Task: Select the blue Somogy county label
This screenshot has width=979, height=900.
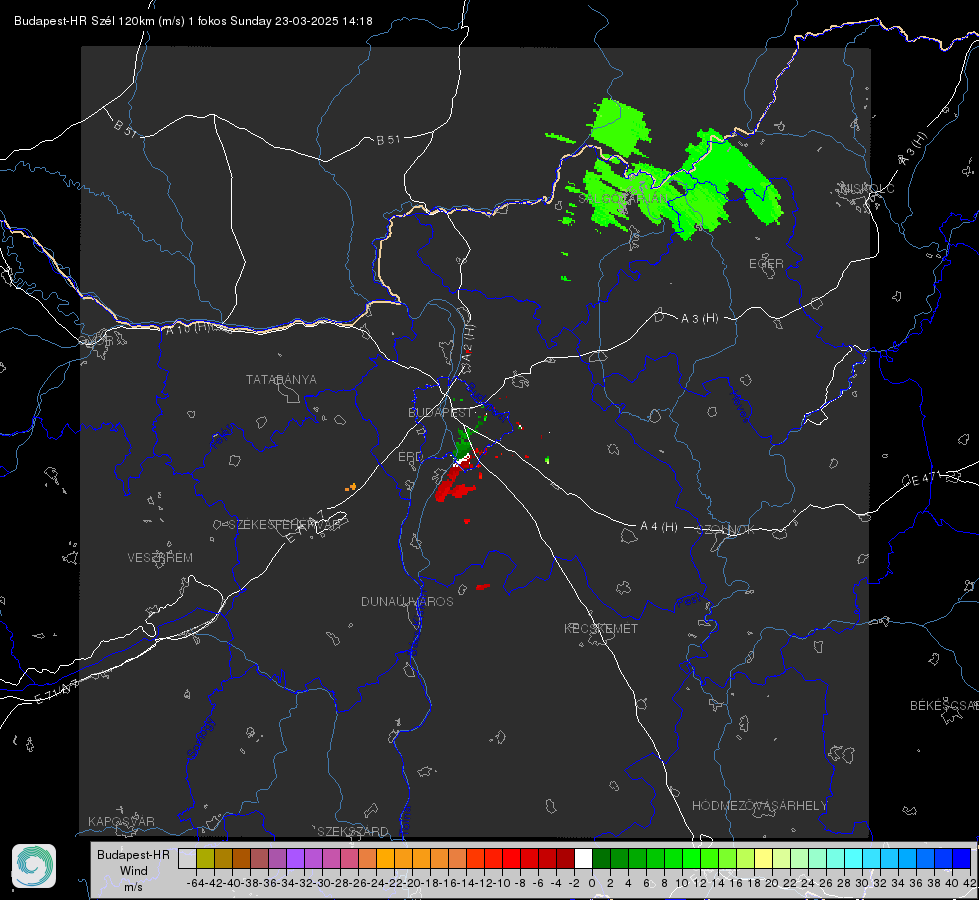Action: (x=200, y=737)
